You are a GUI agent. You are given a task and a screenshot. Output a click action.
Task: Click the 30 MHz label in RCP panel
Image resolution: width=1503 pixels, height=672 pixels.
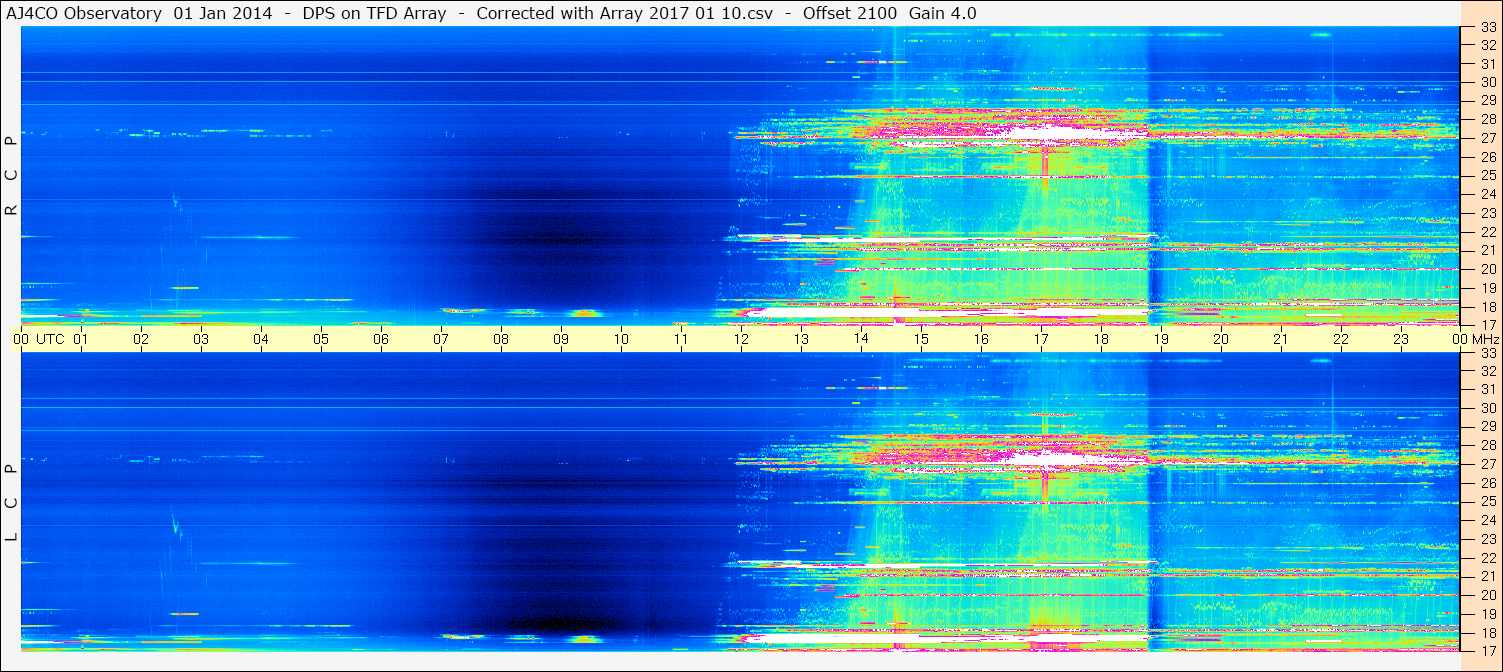pos(1487,82)
